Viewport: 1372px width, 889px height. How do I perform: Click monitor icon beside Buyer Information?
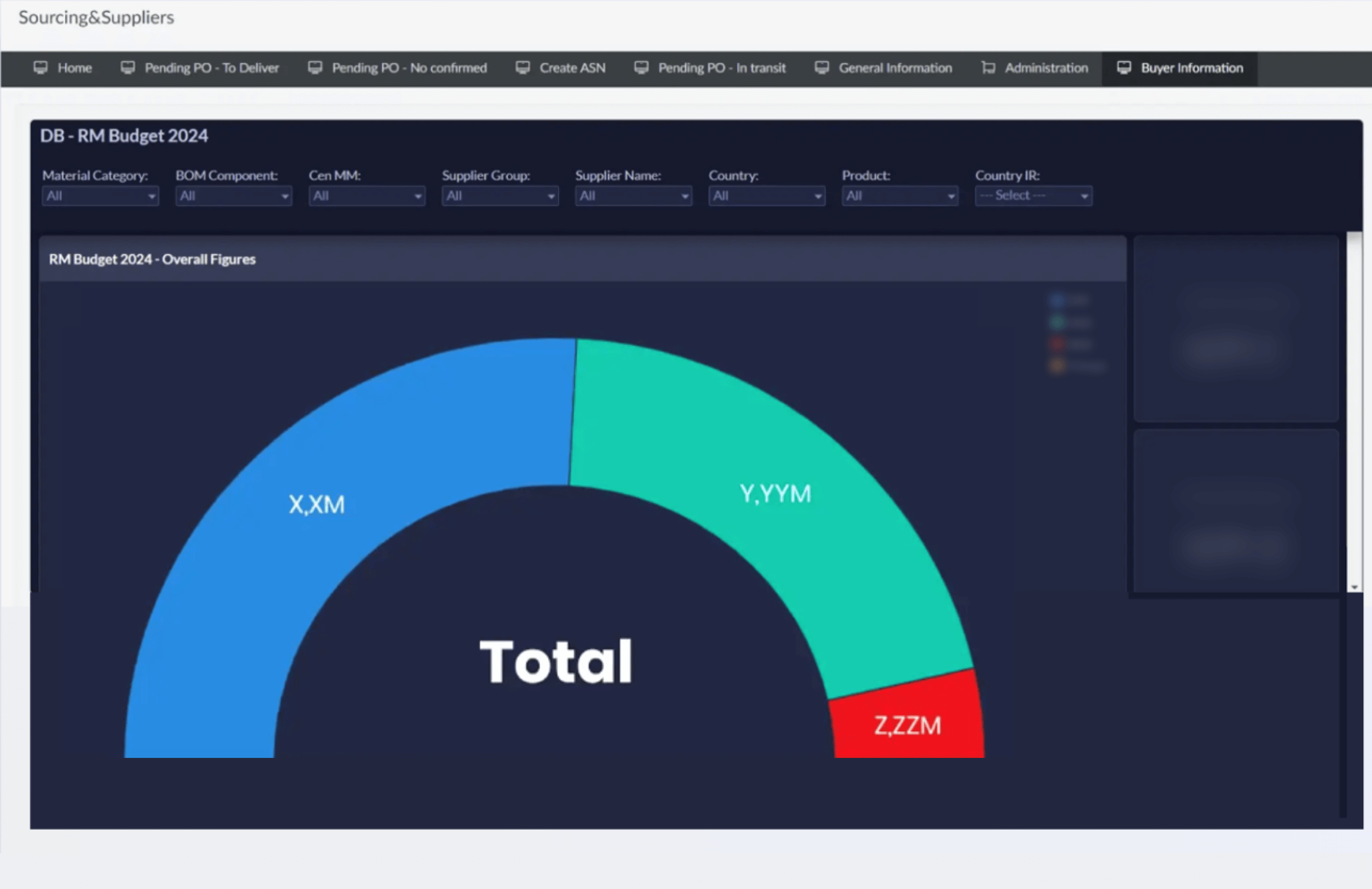pyautogui.click(x=1124, y=68)
